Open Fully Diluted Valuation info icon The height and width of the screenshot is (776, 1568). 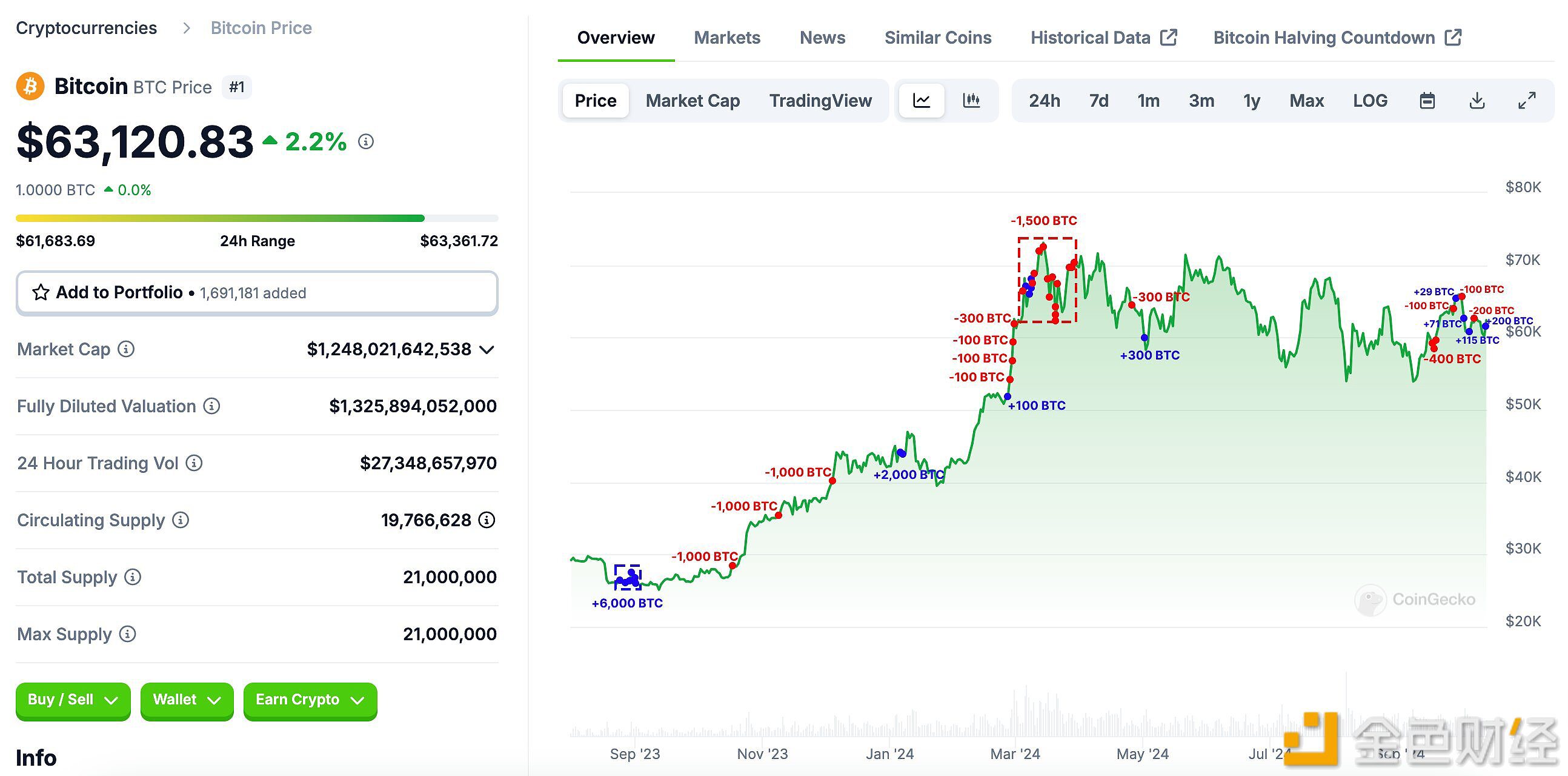point(211,406)
